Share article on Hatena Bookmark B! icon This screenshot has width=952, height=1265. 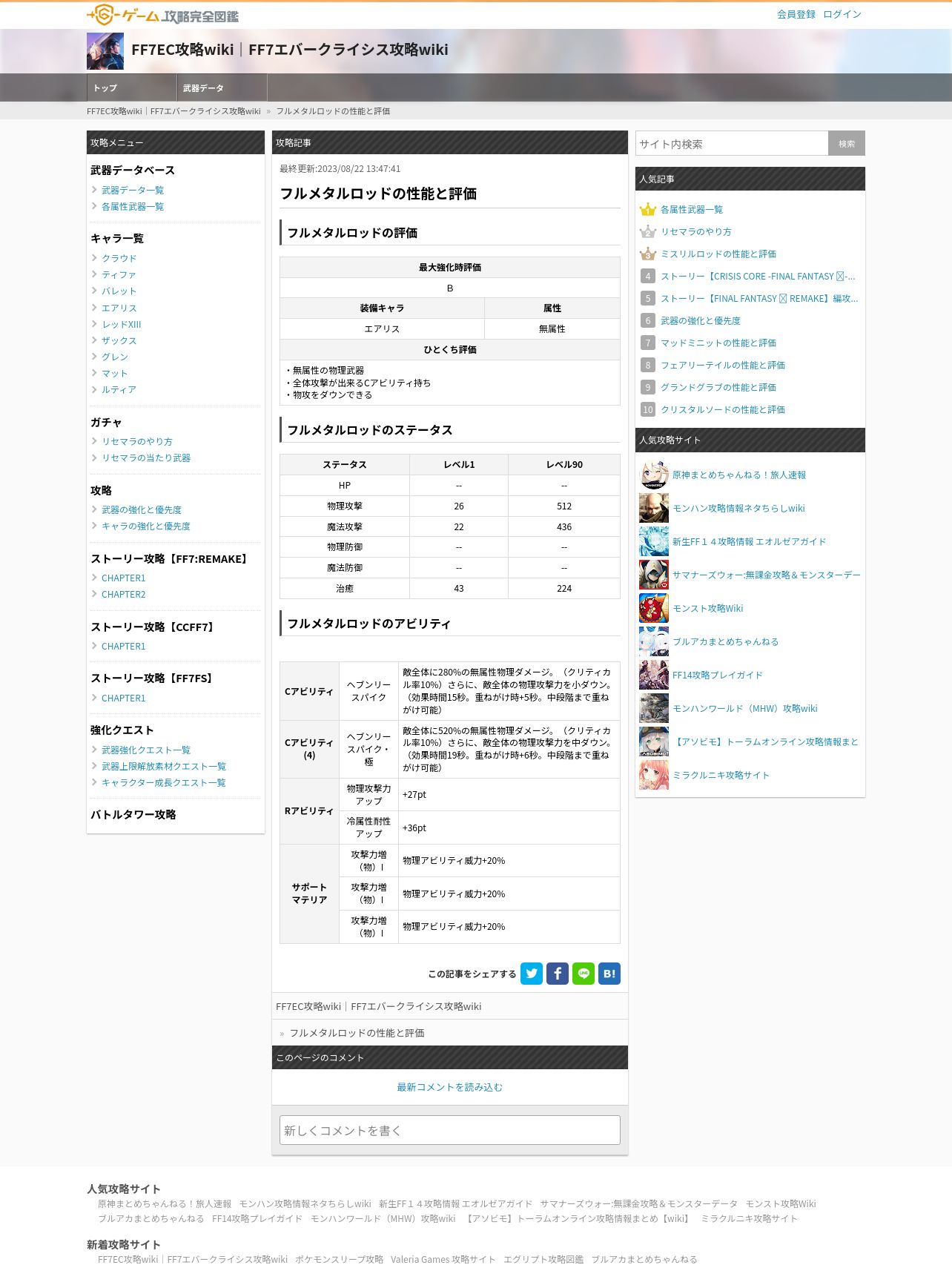click(609, 974)
